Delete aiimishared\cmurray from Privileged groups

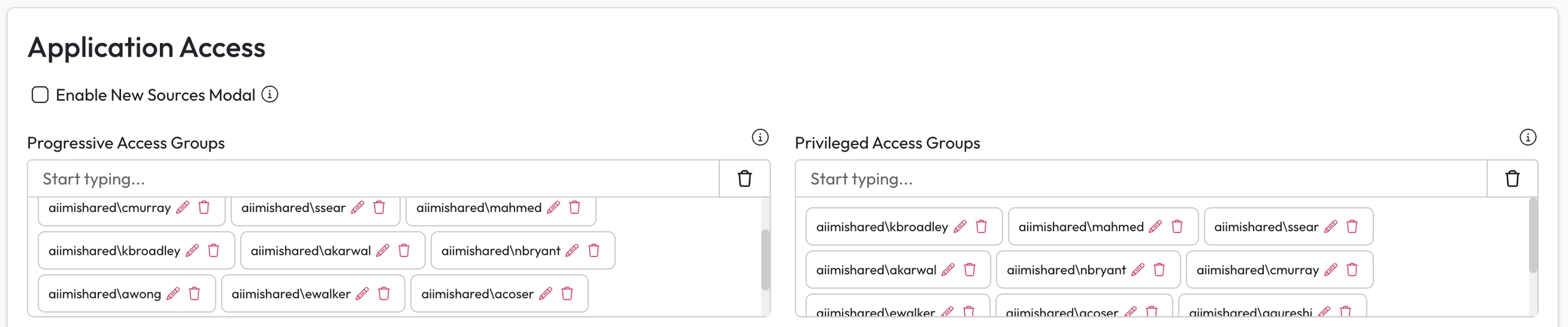coord(1352,270)
